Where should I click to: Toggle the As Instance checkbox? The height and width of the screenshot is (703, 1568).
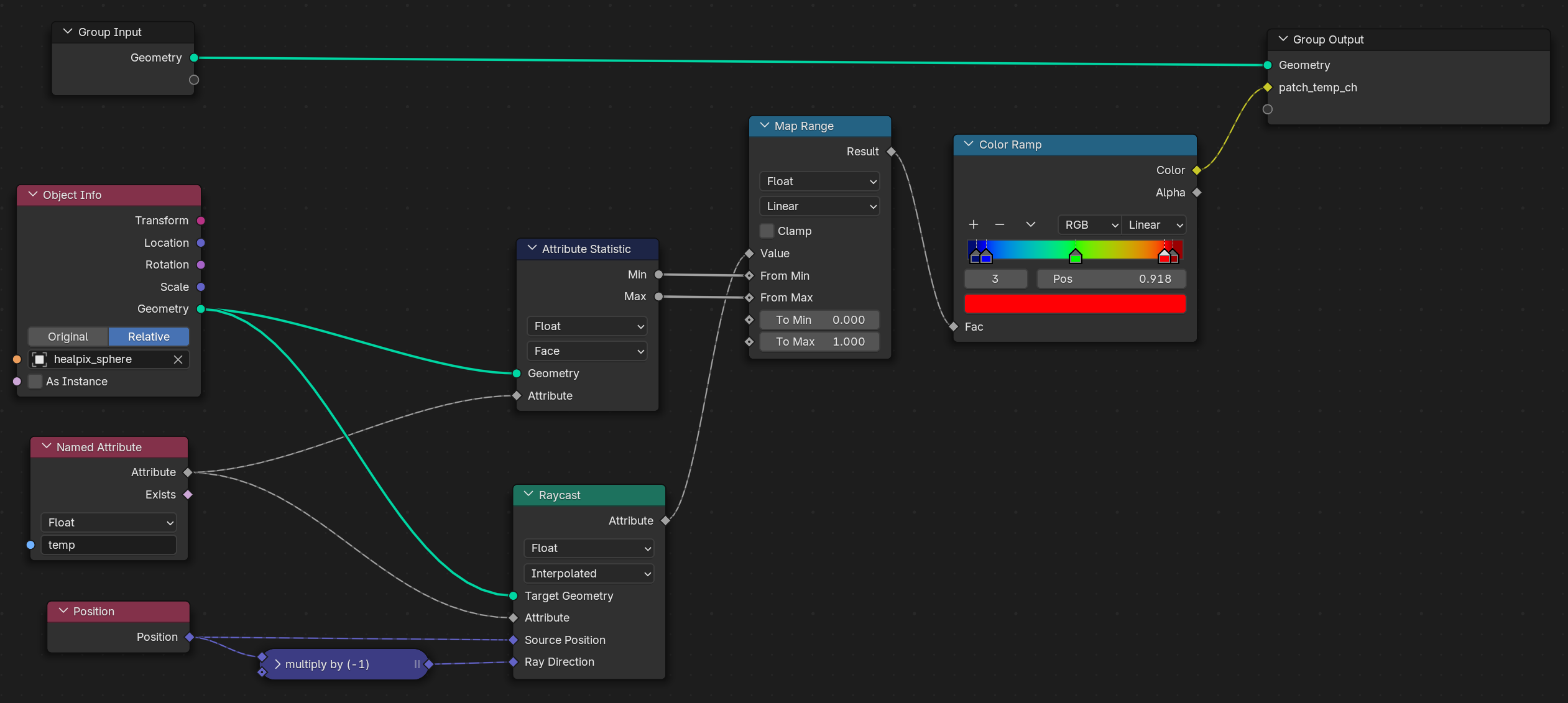coord(35,381)
